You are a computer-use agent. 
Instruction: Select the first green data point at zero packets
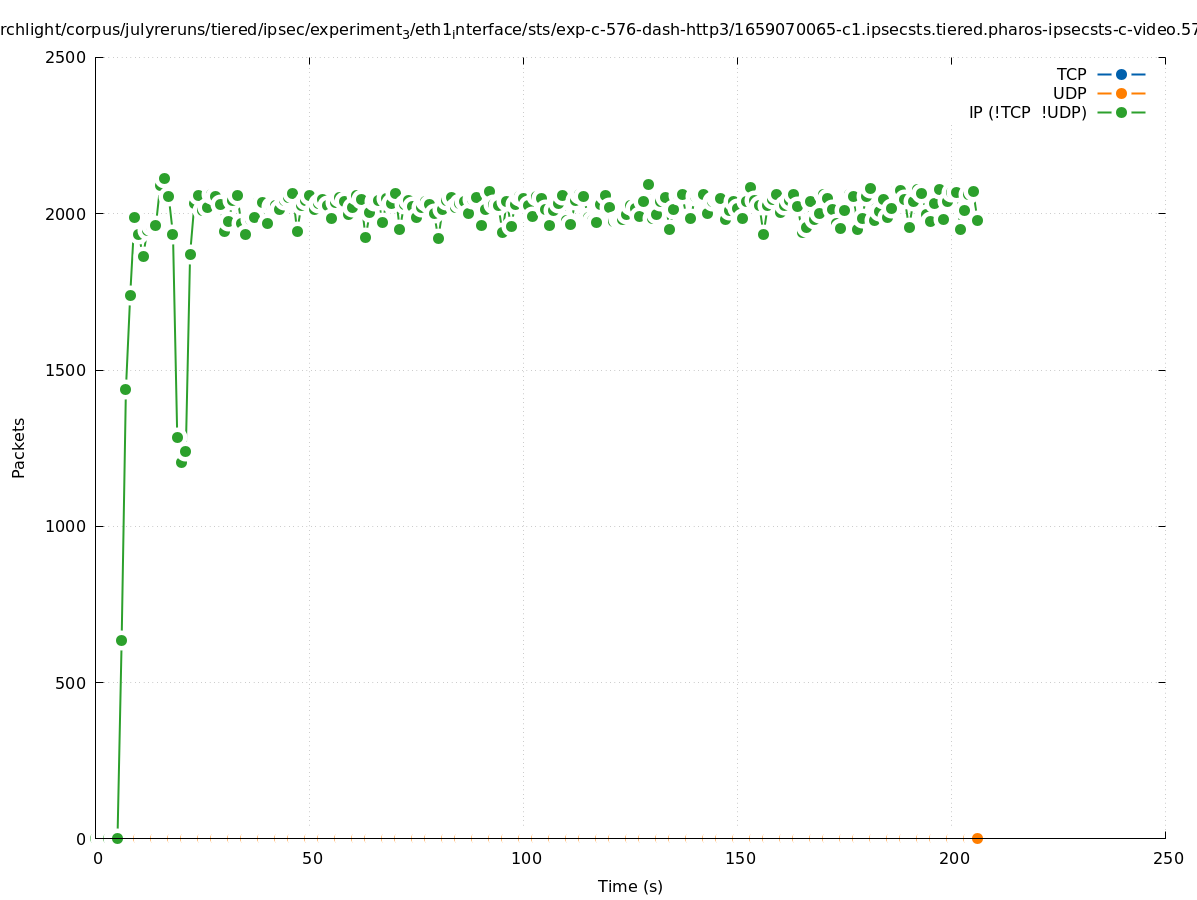click(x=117, y=838)
